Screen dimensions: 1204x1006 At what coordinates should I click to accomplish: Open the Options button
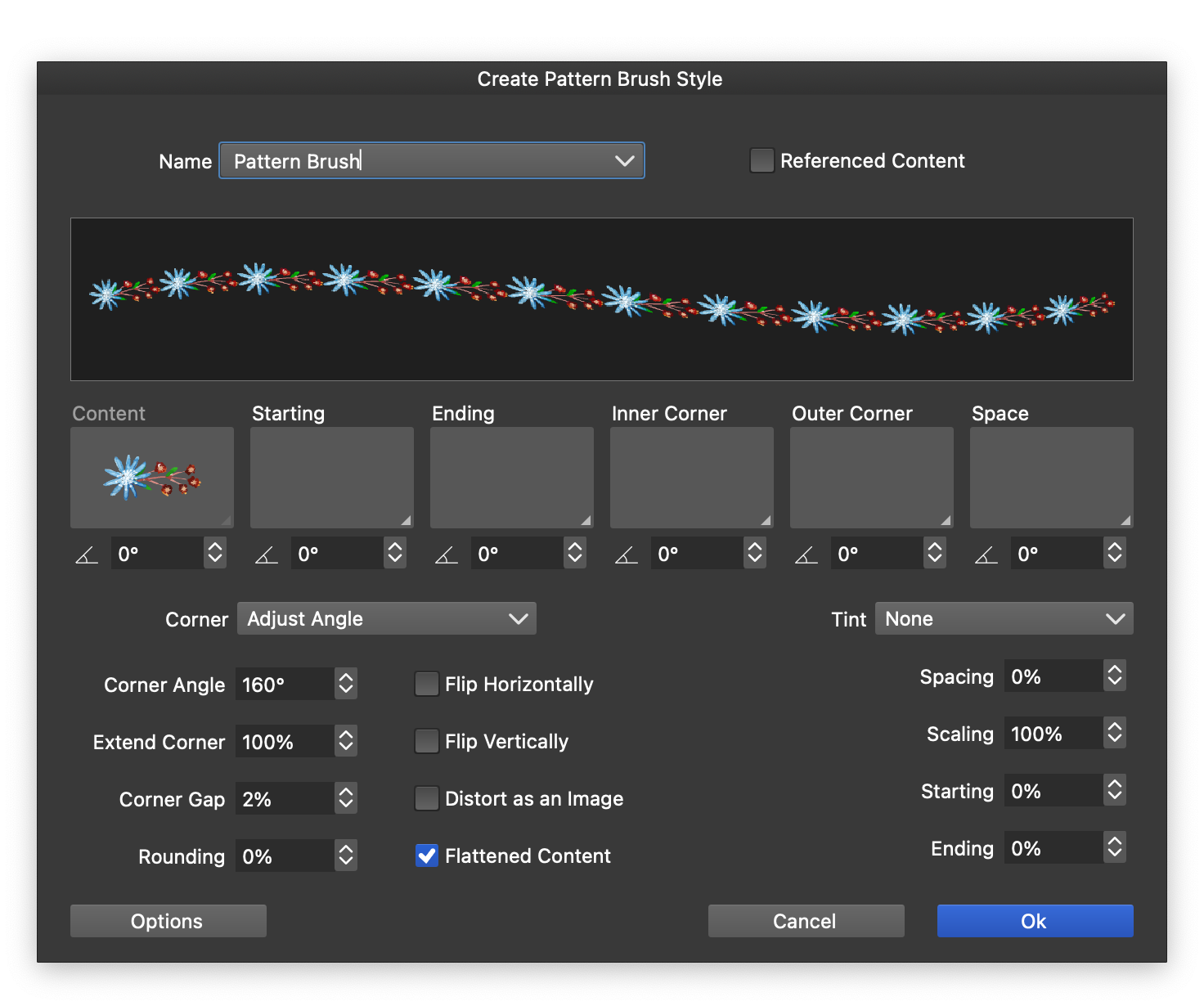coord(168,921)
